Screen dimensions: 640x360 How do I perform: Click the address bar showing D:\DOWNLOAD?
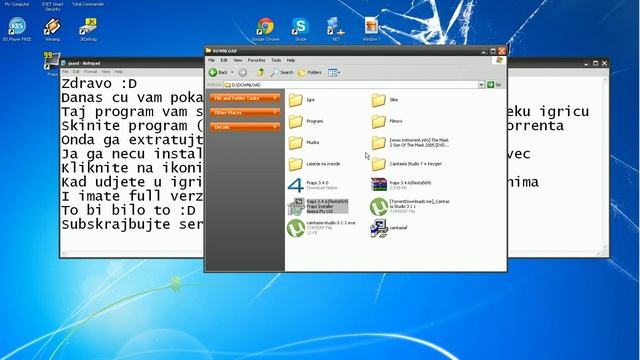(x=351, y=84)
